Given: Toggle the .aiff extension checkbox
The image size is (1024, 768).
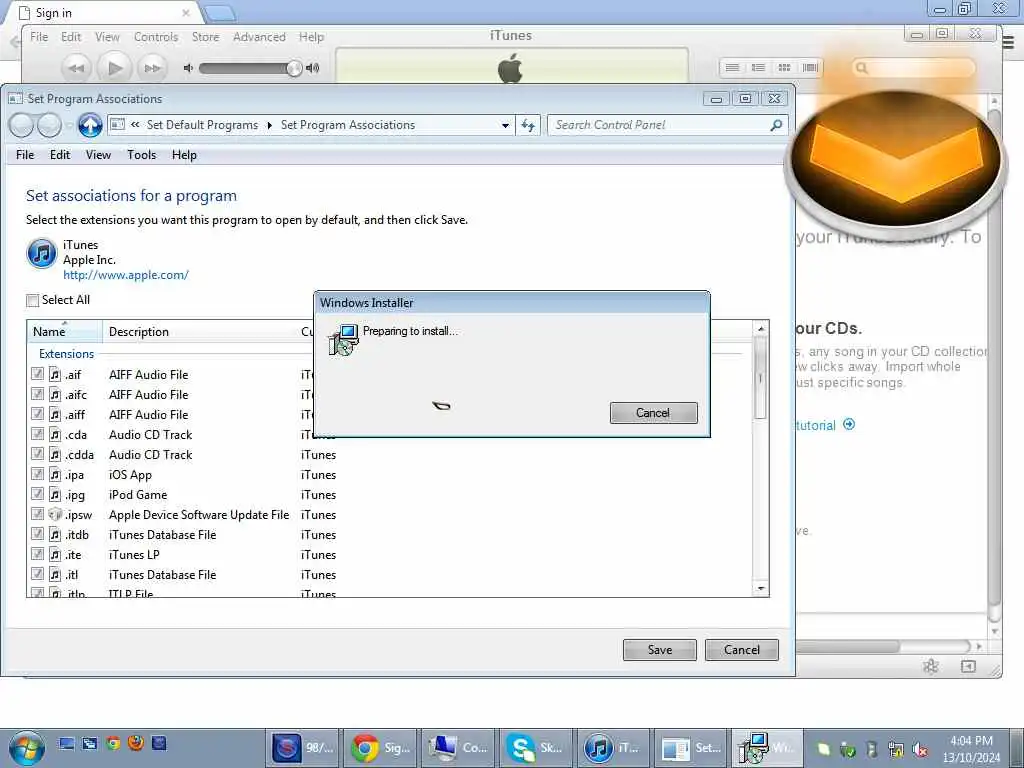Looking at the screenshot, I should [37, 414].
